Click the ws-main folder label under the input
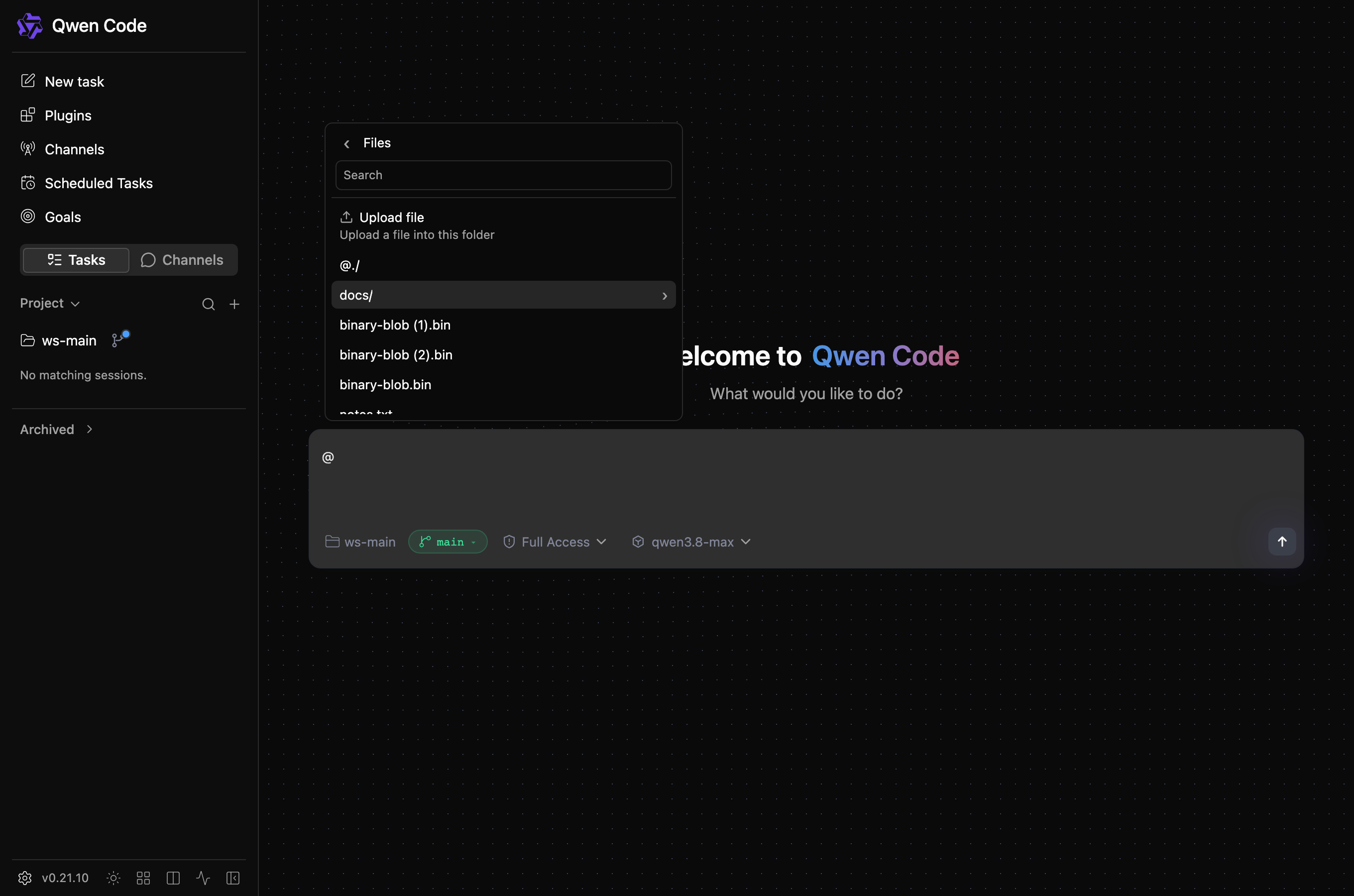1354x896 pixels. pos(360,542)
